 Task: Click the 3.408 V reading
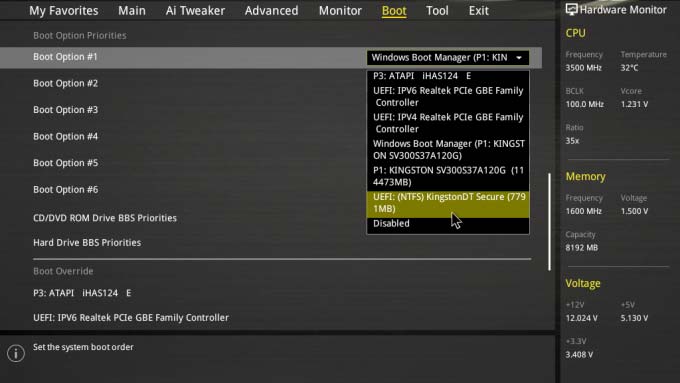coord(579,354)
